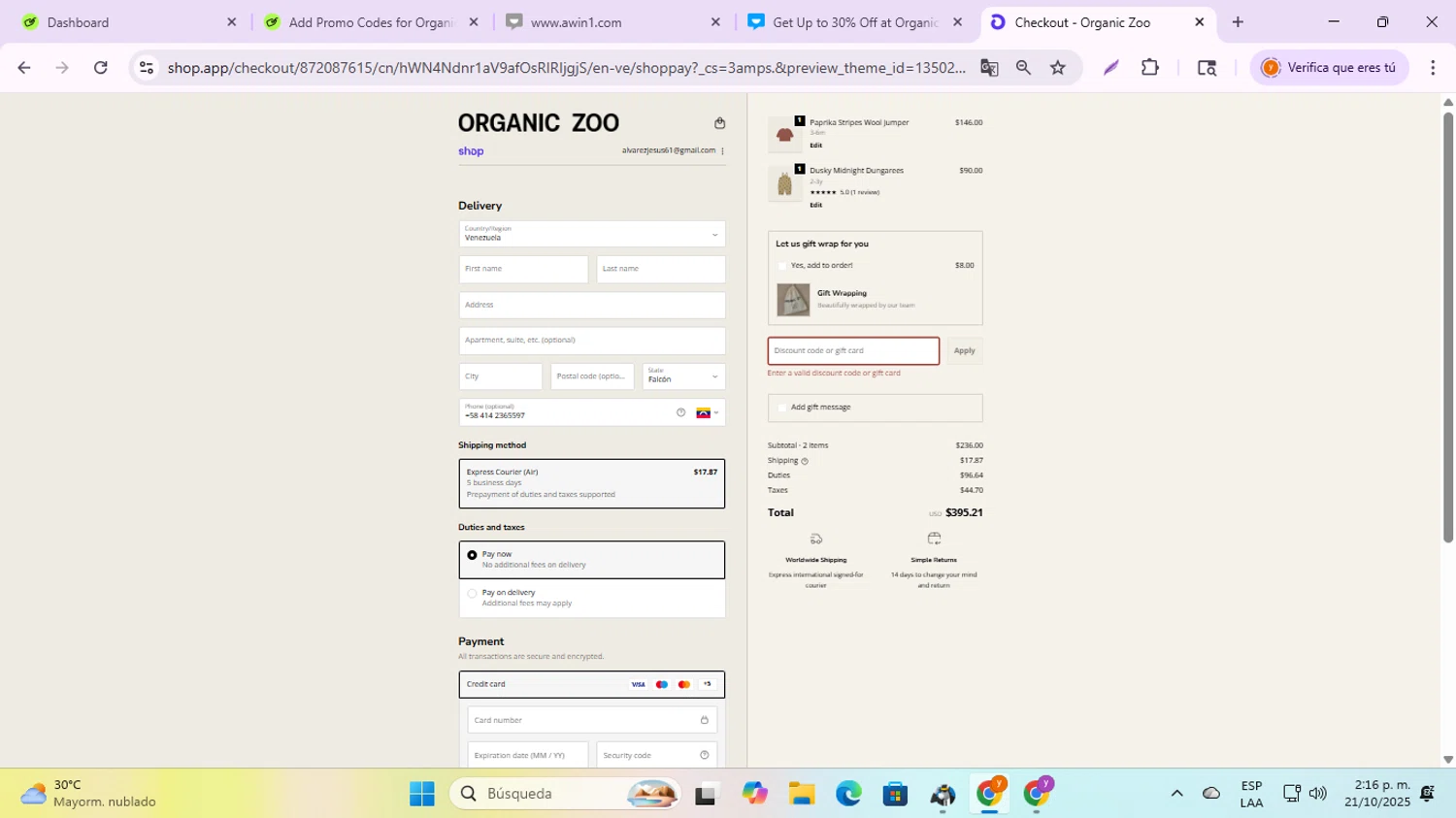Open a new browser tab

(1238, 22)
